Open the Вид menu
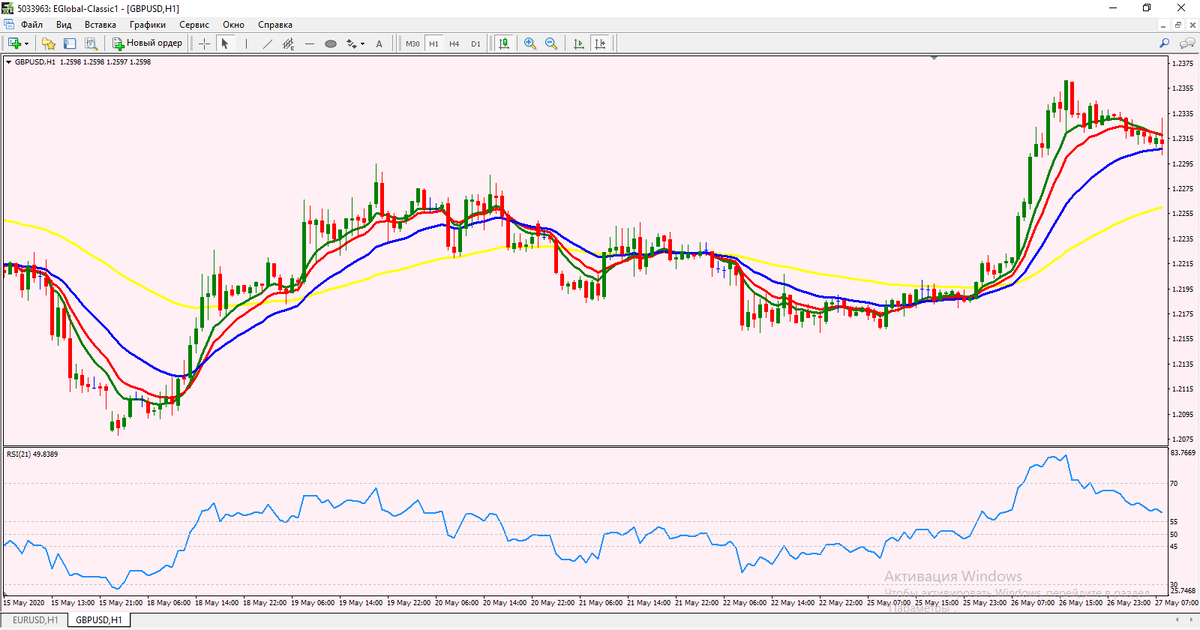Image resolution: width=1200 pixels, height=630 pixels. [64, 24]
